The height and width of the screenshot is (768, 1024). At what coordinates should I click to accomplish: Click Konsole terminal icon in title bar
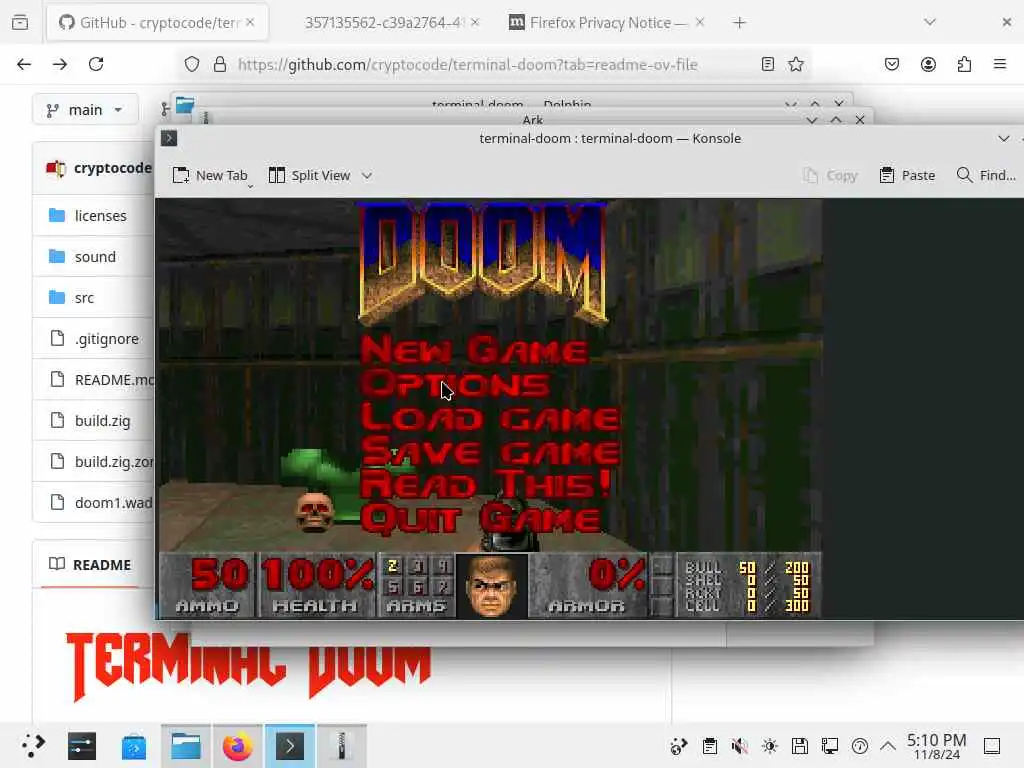(x=169, y=138)
